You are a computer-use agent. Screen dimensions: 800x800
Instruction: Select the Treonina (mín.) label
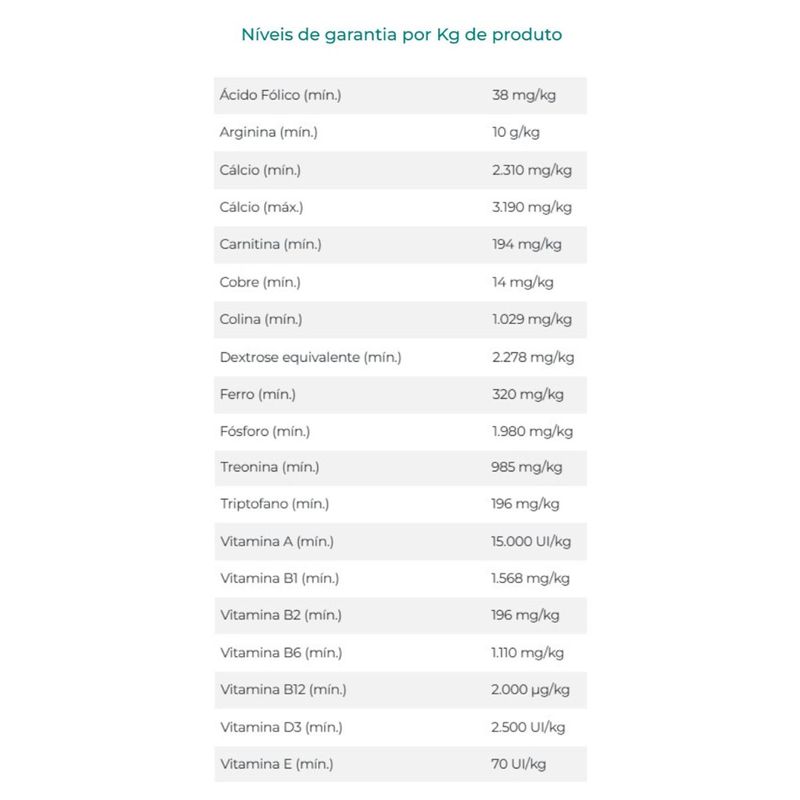pos(270,467)
